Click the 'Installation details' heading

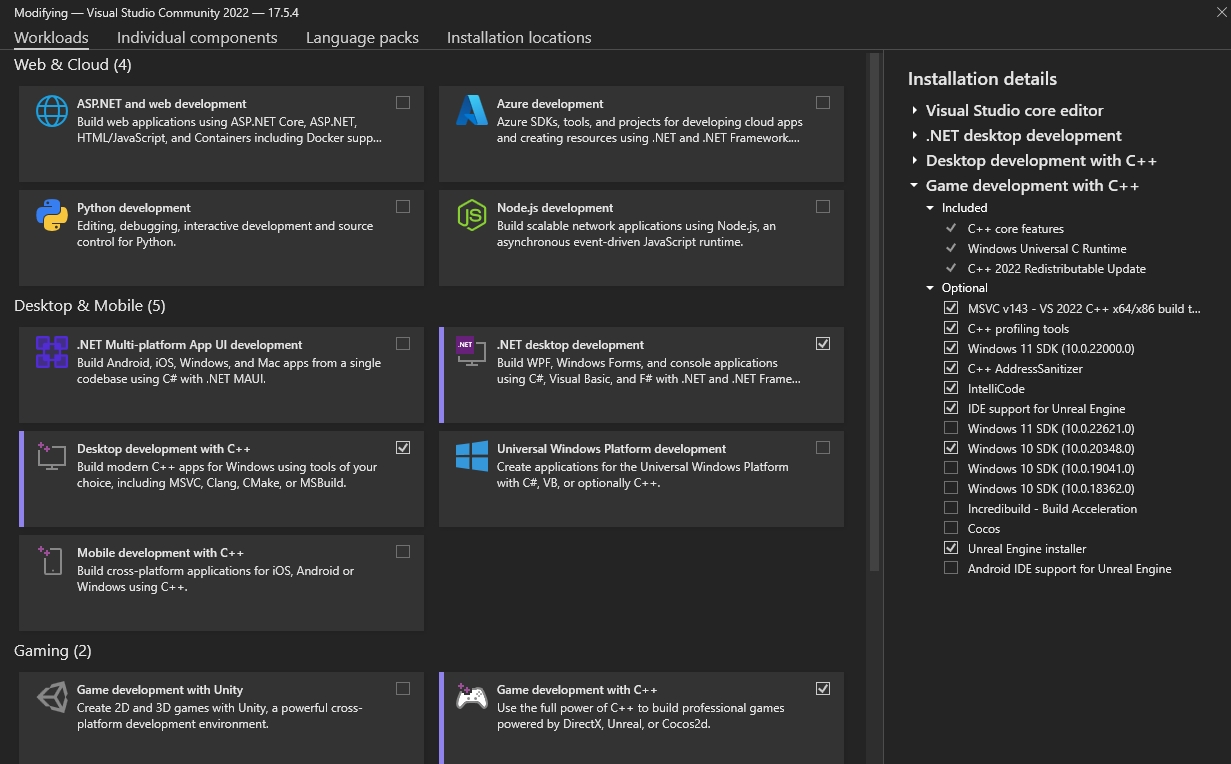pos(982,79)
